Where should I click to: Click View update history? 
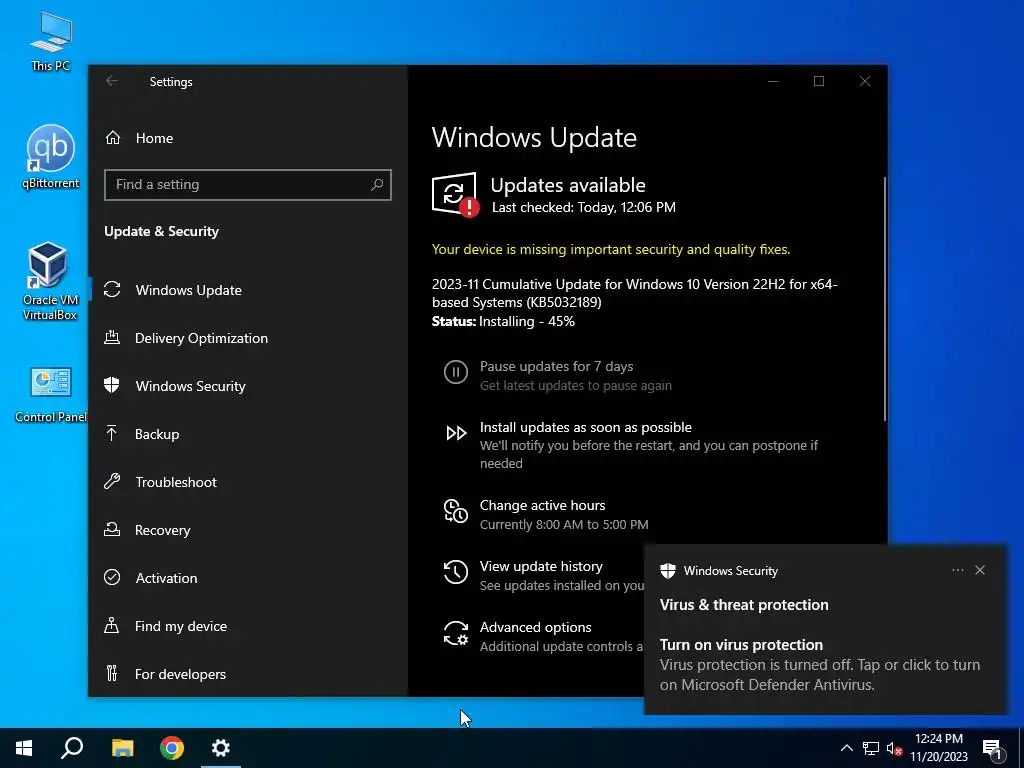(x=541, y=566)
